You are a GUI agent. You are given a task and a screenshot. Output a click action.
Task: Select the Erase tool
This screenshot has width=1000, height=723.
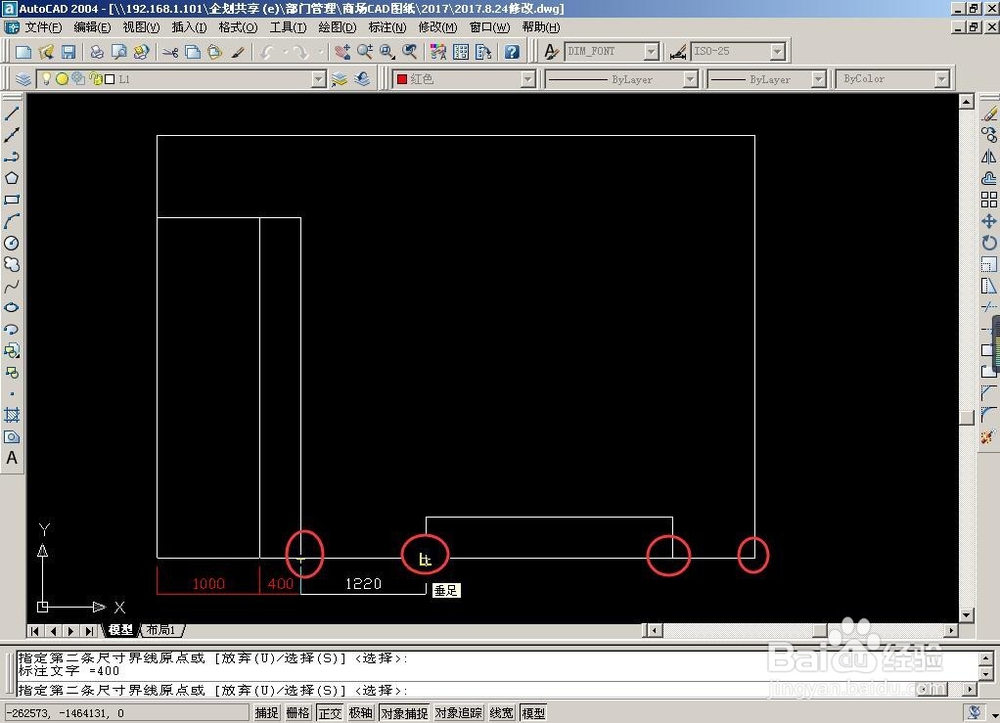(x=989, y=113)
